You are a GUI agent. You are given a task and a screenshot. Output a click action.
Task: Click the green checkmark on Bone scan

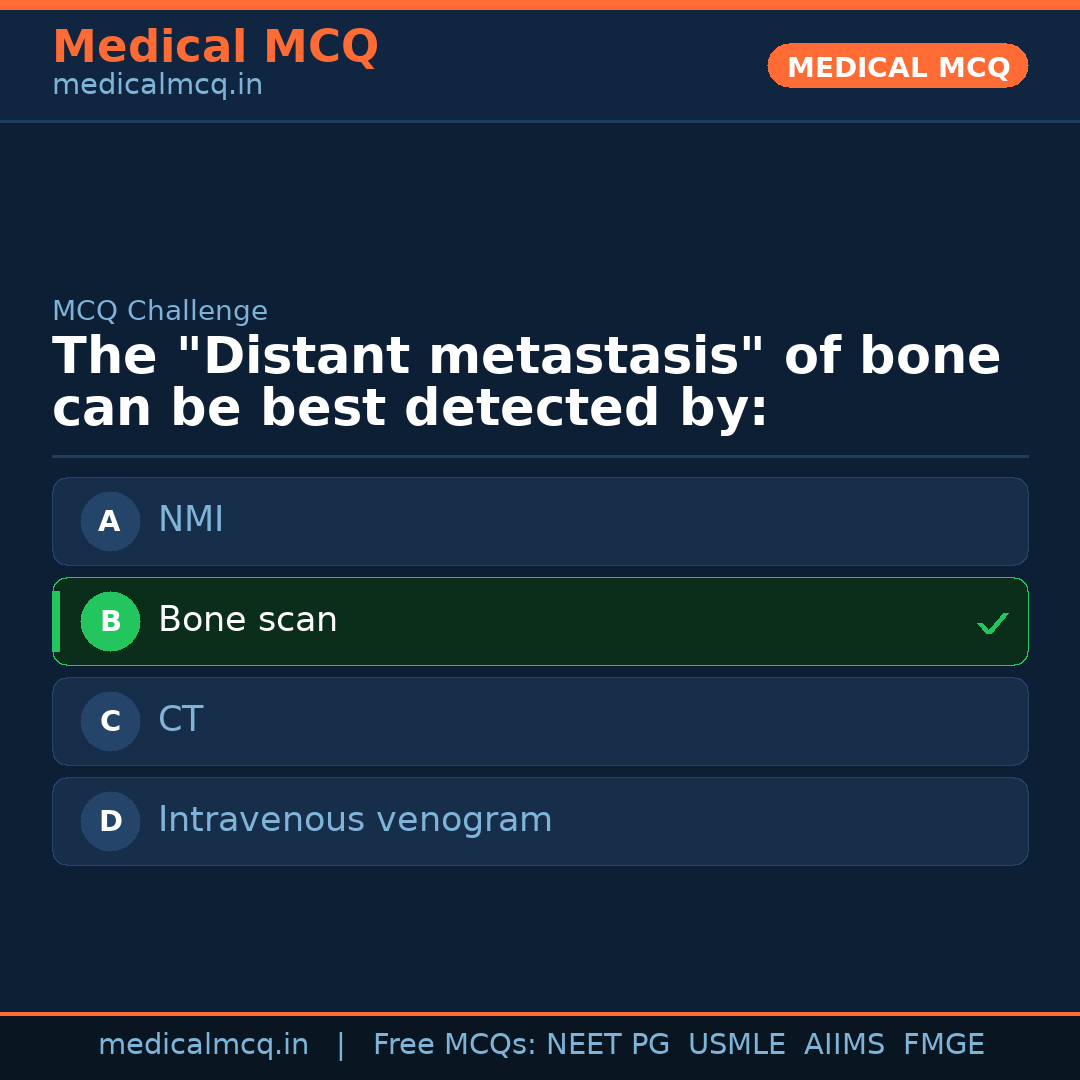[992, 623]
